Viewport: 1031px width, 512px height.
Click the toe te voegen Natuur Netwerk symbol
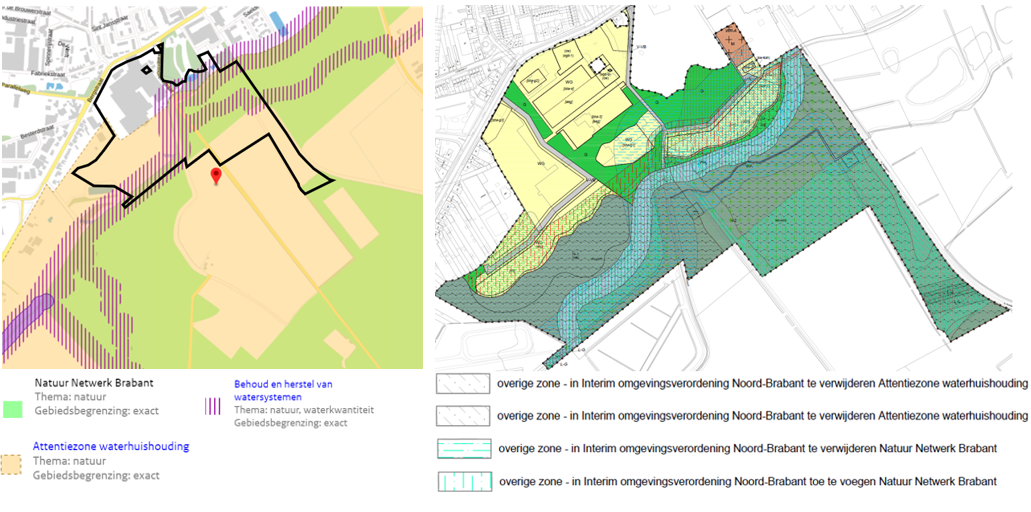coord(462,482)
